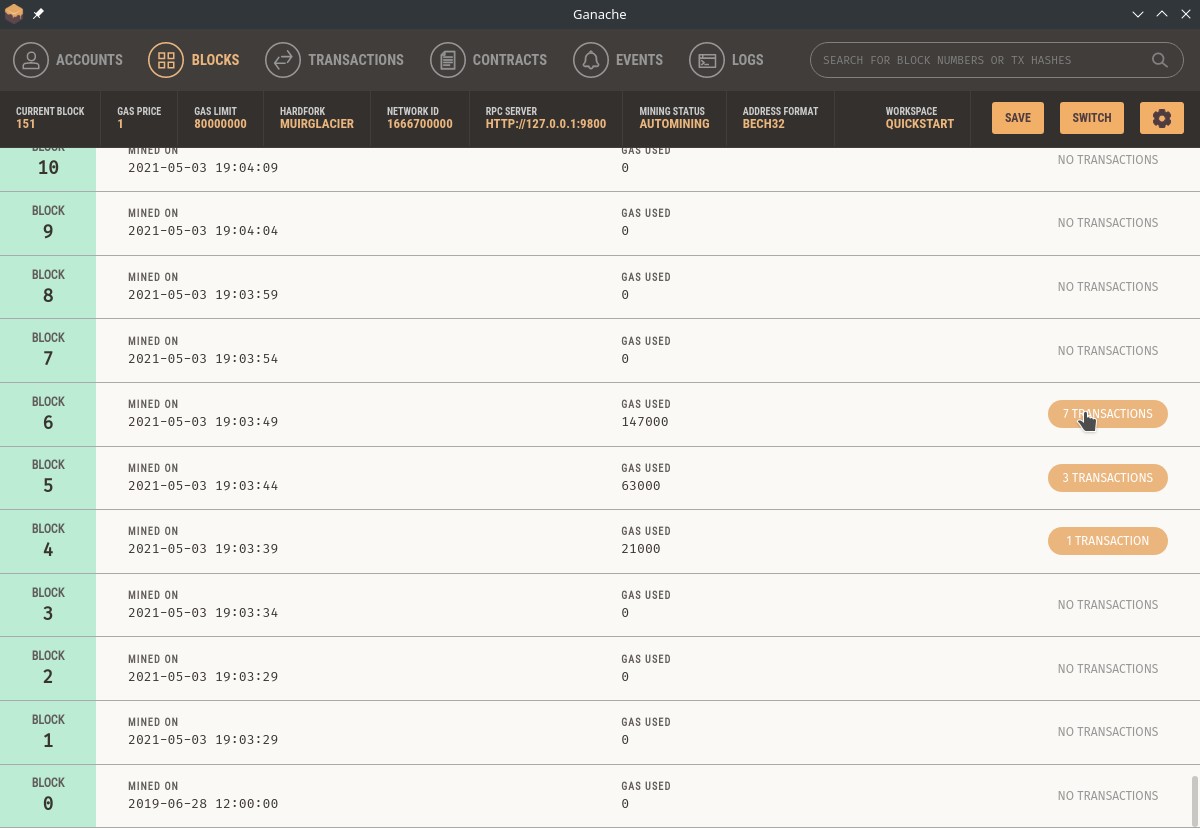Open the 7 Transactions badge of block 6
The width and height of the screenshot is (1200, 829).
[x=1108, y=414]
